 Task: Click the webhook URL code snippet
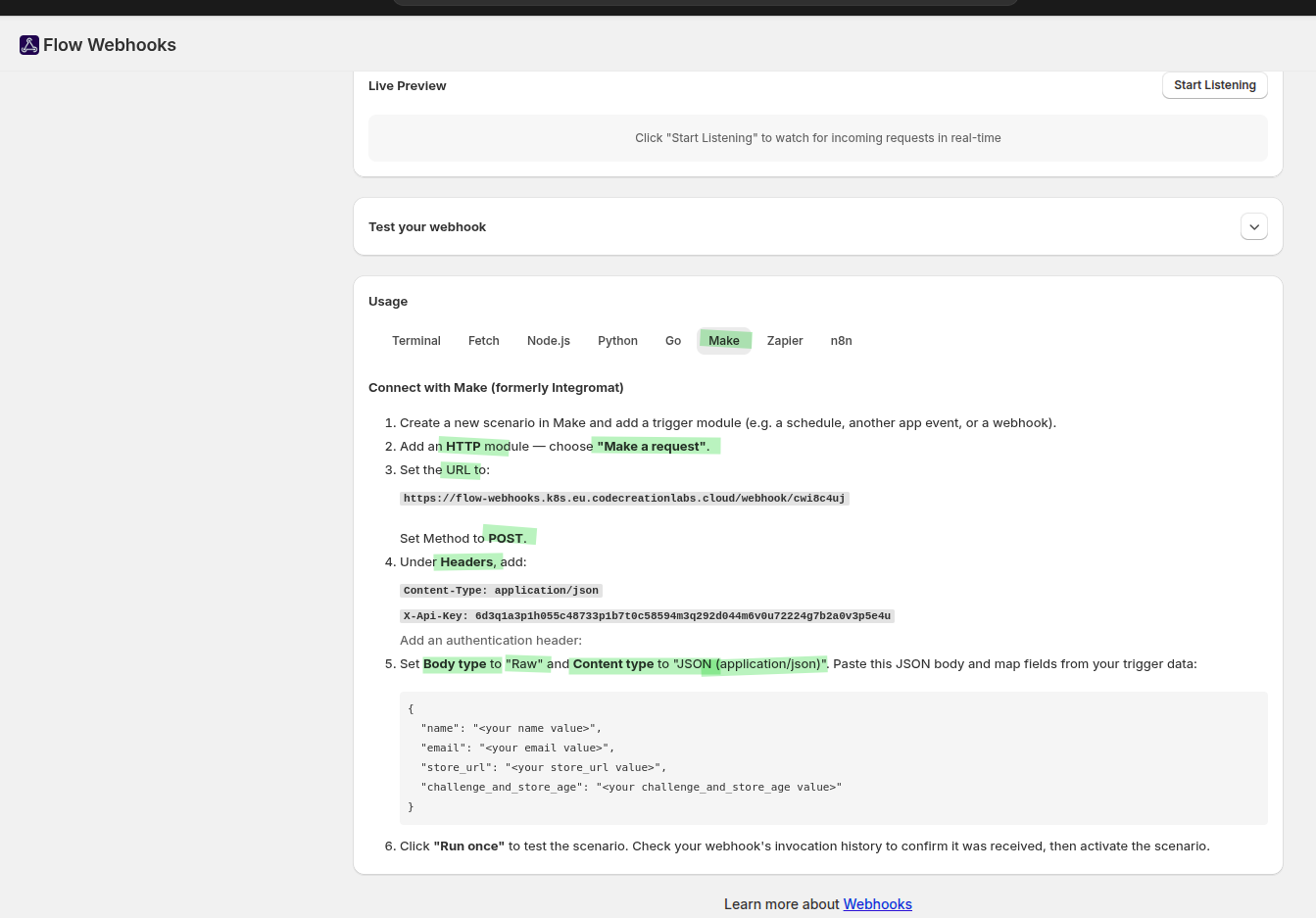pos(623,499)
